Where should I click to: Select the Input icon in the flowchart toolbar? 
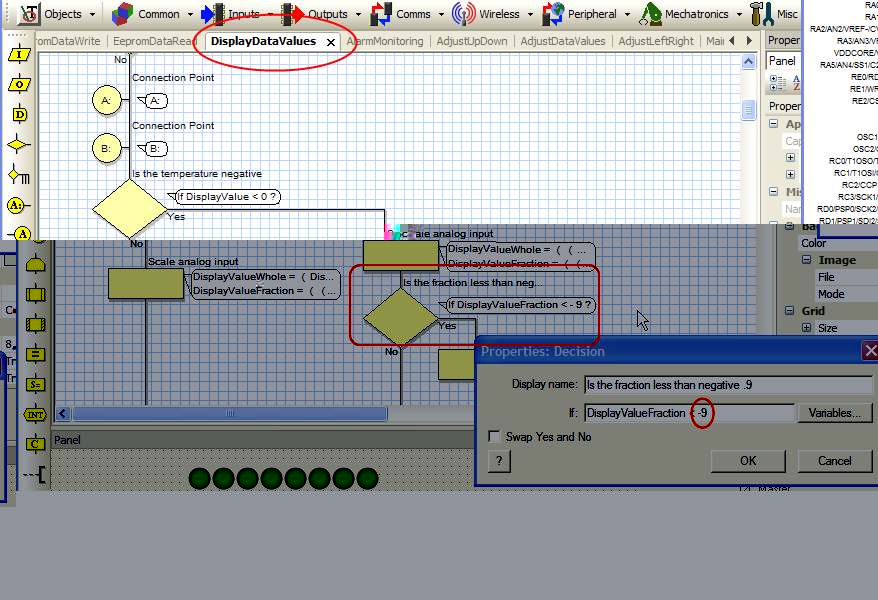click(20, 54)
